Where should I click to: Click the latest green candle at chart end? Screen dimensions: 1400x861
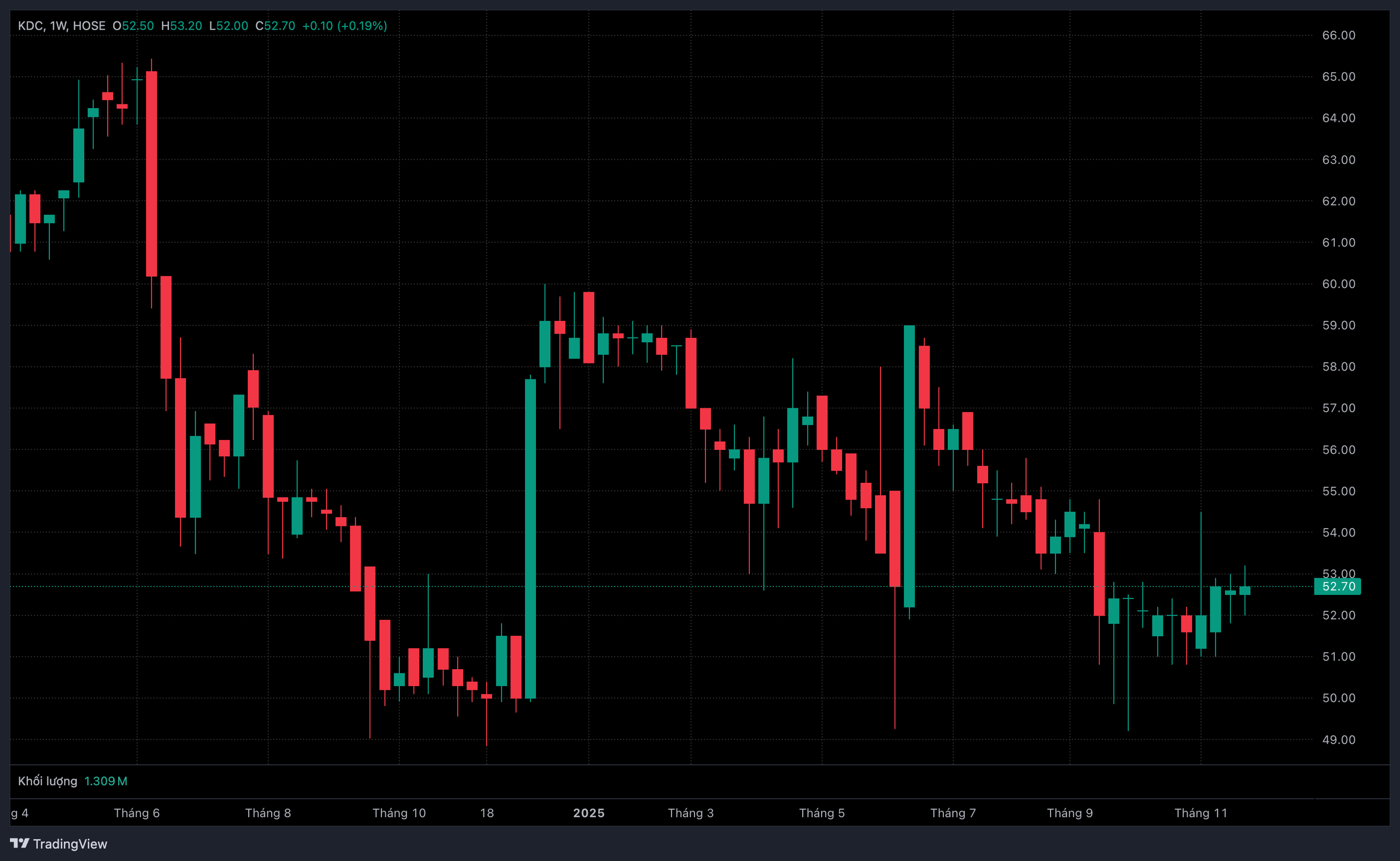click(1245, 590)
